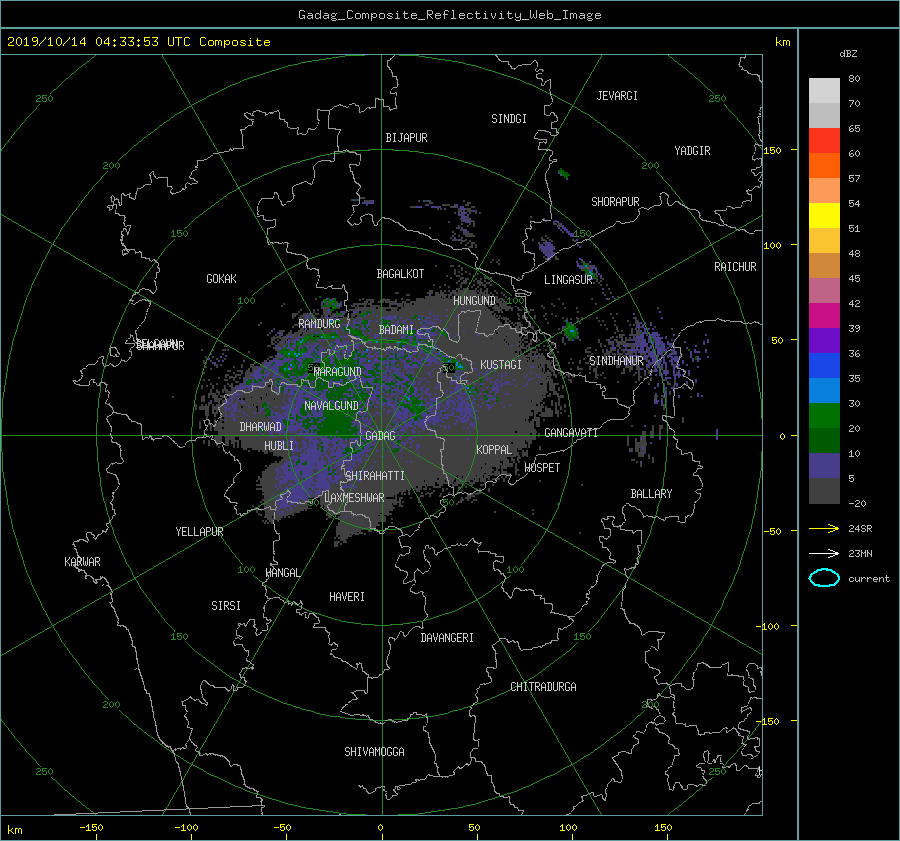
Task: Click the SHIVAMOGGA label on map
Action: [x=374, y=752]
